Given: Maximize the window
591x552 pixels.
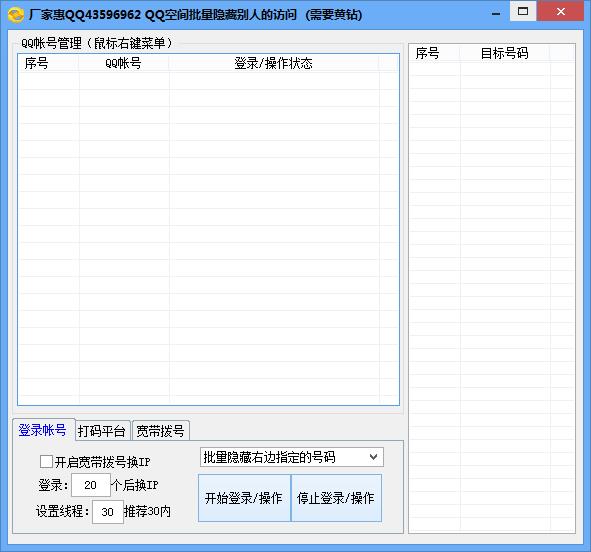Looking at the screenshot, I should click(x=523, y=11).
